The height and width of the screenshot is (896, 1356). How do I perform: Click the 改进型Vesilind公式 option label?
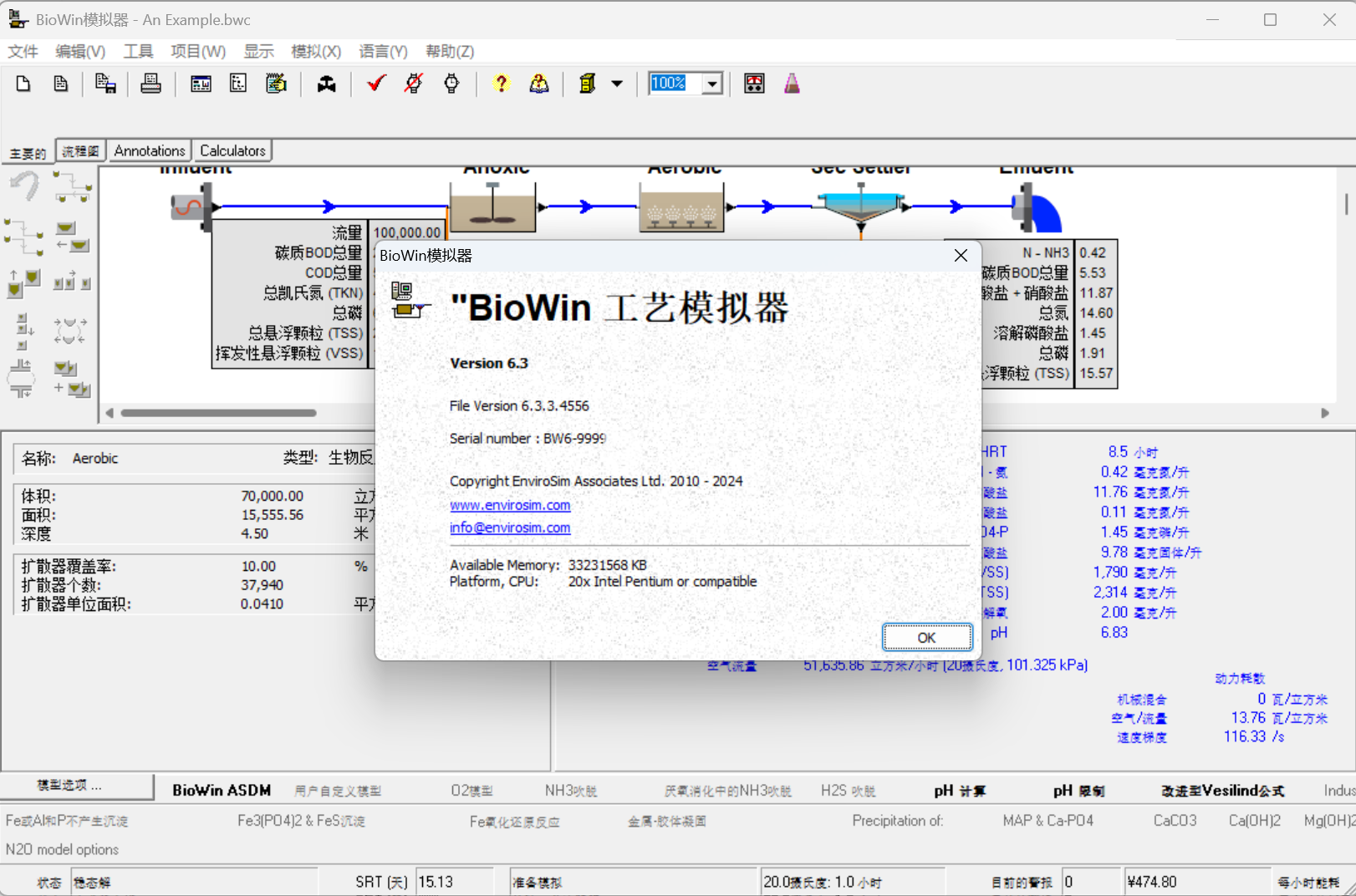(x=1222, y=791)
